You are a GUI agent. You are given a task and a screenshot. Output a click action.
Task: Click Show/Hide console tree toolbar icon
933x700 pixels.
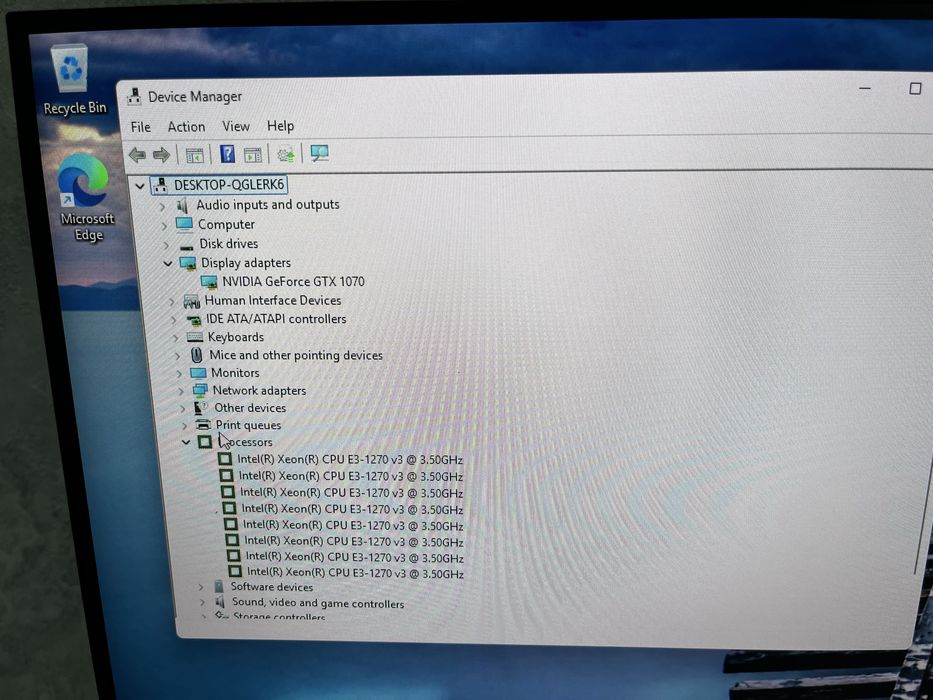pyautogui.click(x=195, y=155)
